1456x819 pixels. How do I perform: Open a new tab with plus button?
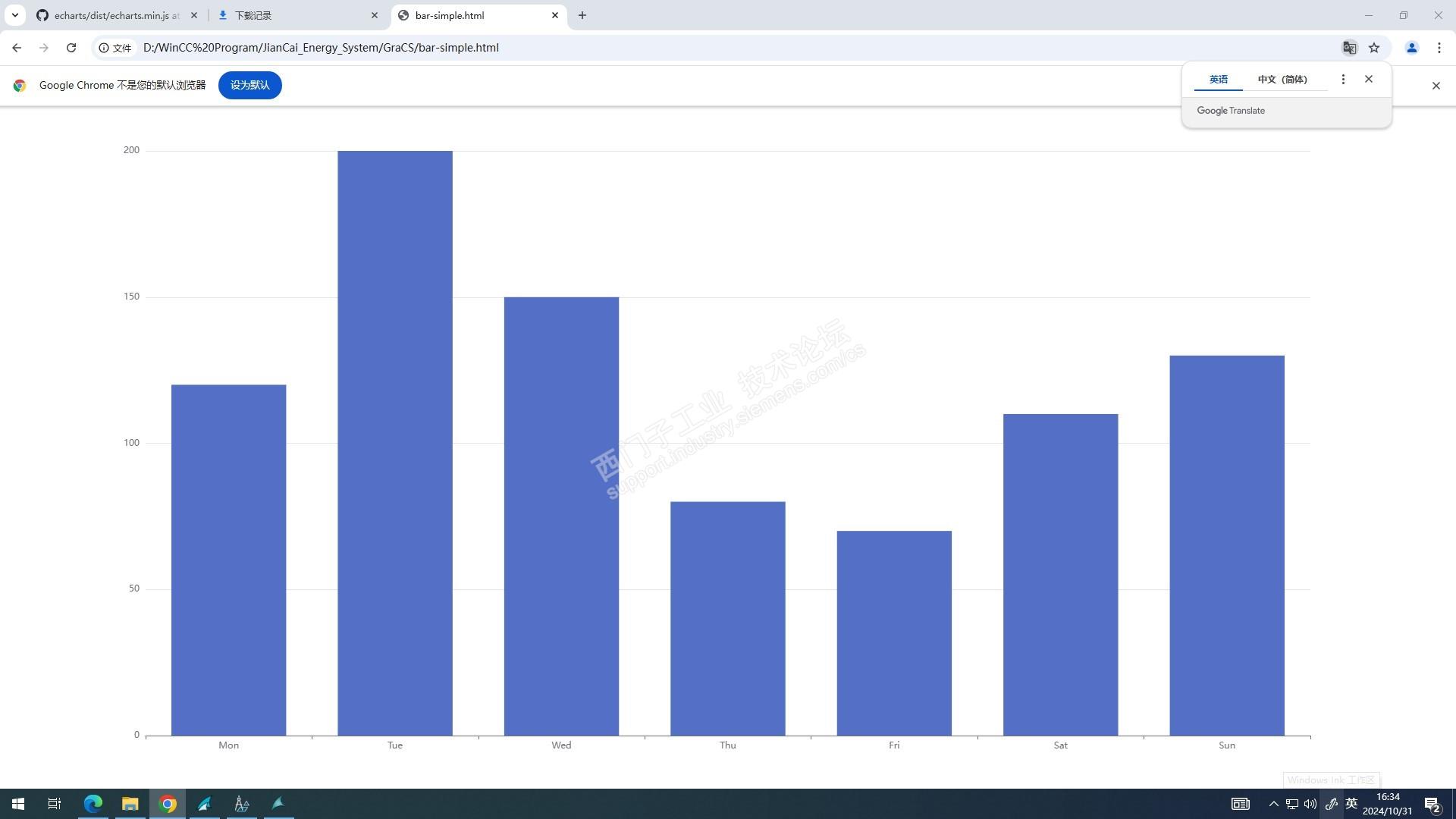click(x=582, y=15)
